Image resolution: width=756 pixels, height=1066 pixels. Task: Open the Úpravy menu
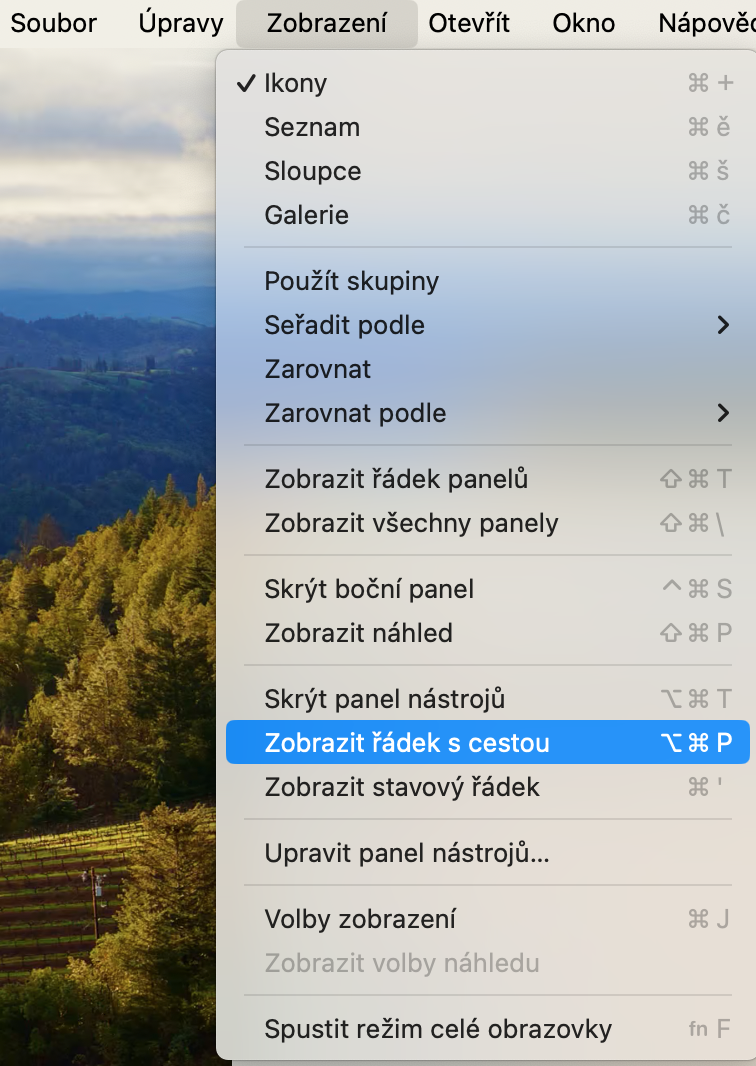pyautogui.click(x=181, y=23)
